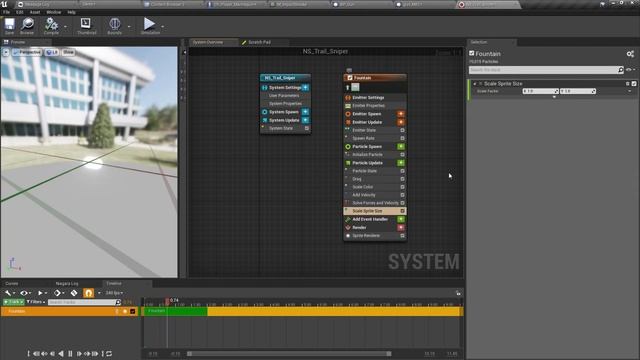Click the Save toolbar icon
The height and width of the screenshot is (360, 640).
click(9, 26)
